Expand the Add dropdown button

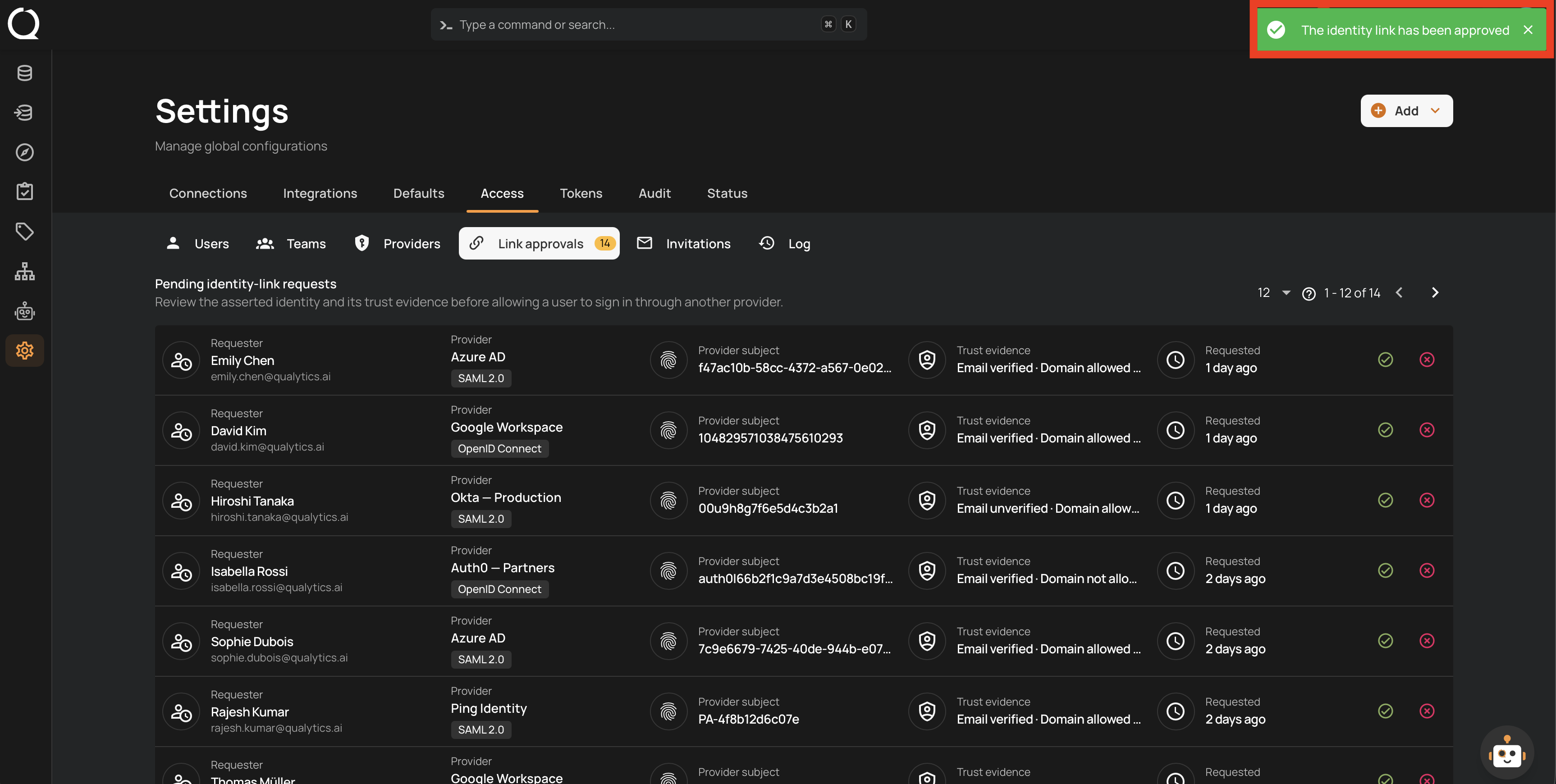click(x=1406, y=110)
